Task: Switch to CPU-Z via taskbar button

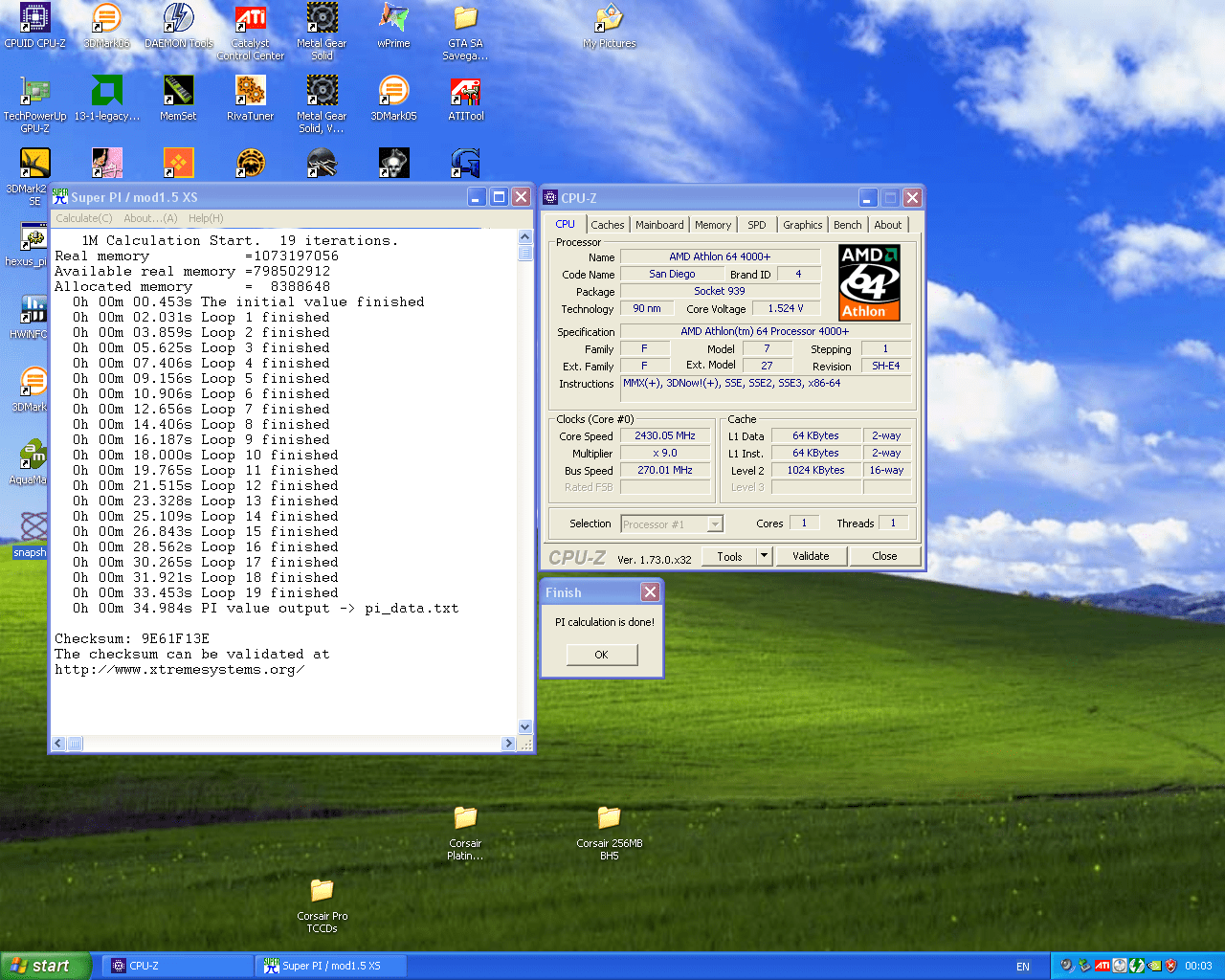Action: pos(177,966)
